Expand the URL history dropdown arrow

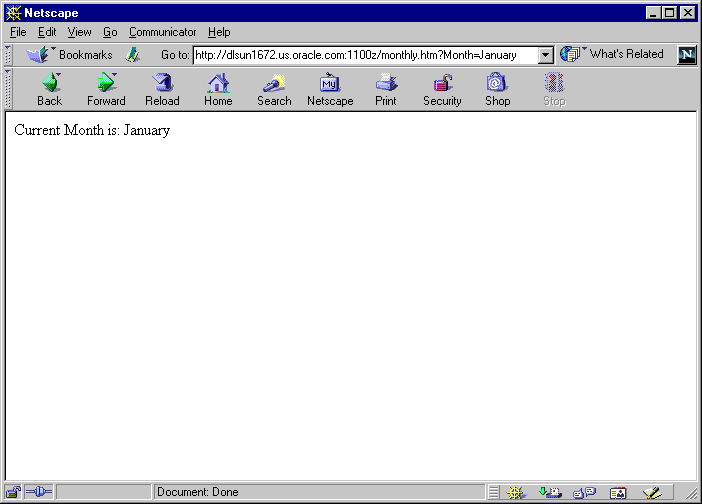545,55
